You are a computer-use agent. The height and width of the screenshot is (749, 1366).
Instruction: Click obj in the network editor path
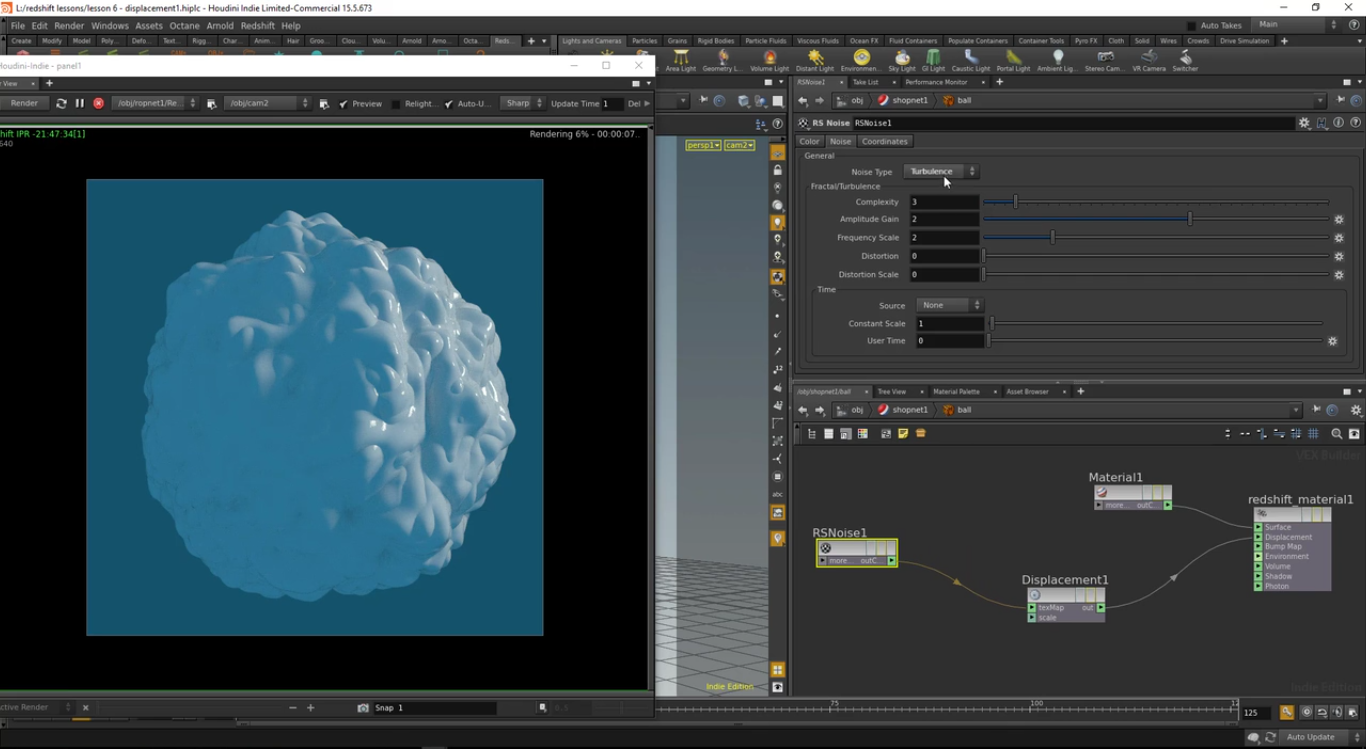click(850, 410)
